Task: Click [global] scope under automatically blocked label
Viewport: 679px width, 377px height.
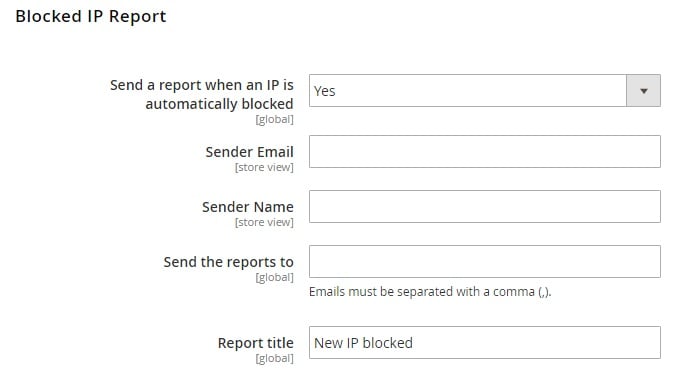Action: coord(275,119)
